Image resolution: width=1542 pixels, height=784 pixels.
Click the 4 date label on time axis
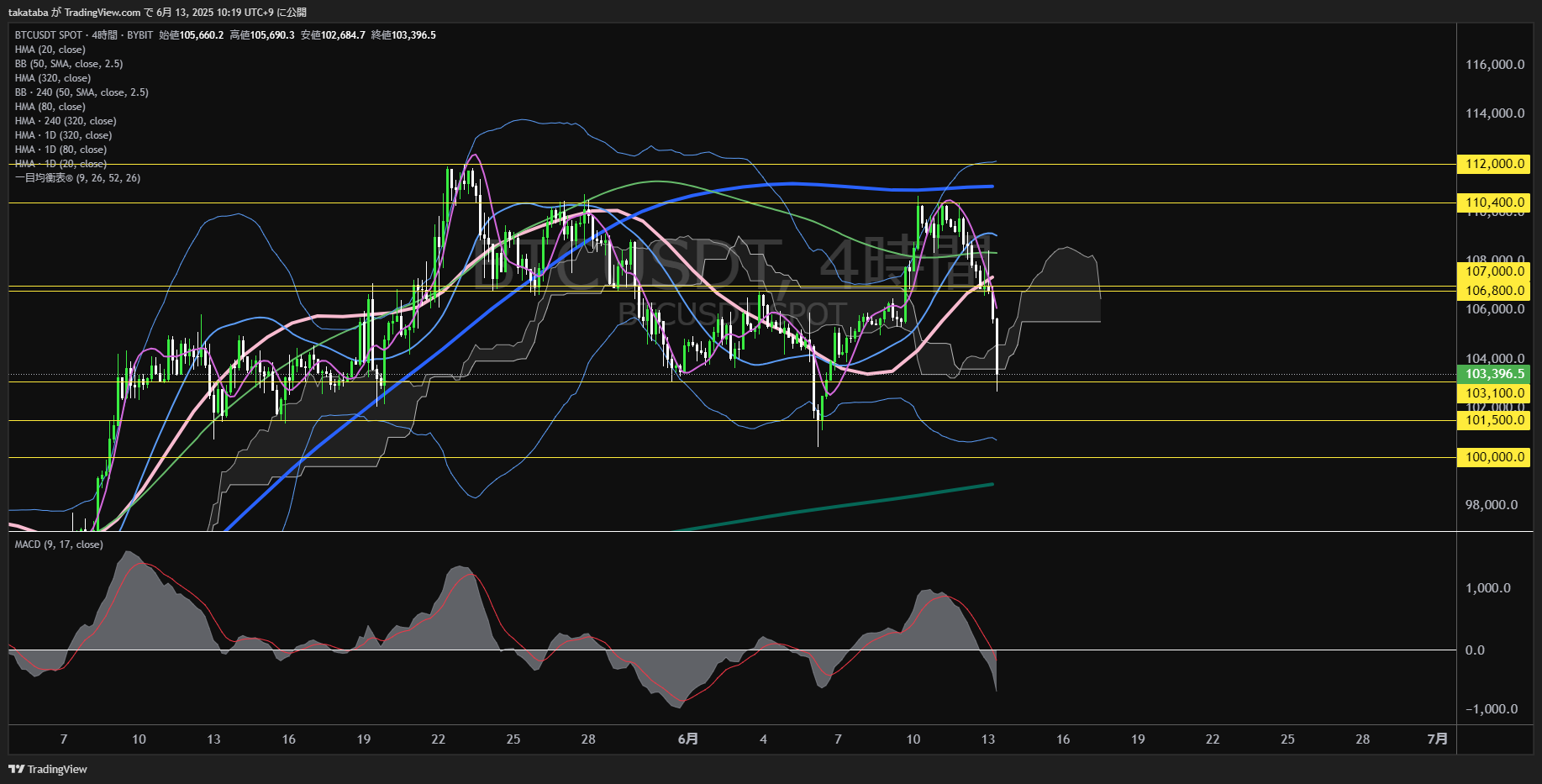point(763,739)
